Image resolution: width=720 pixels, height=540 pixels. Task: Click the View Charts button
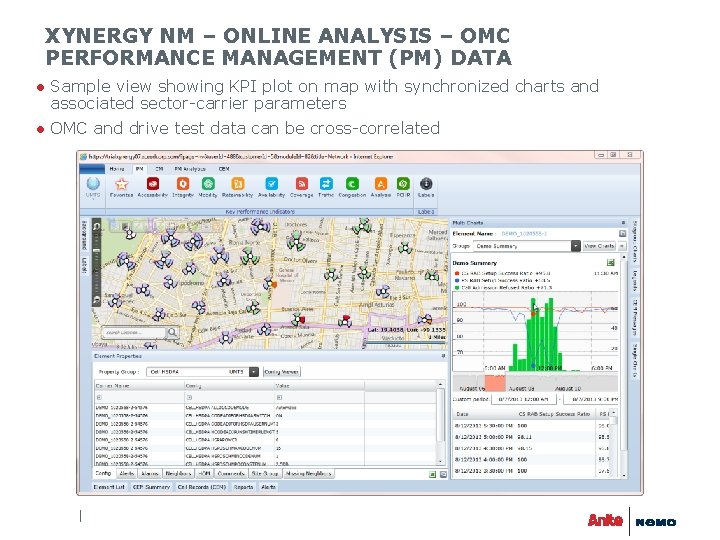[x=599, y=246]
